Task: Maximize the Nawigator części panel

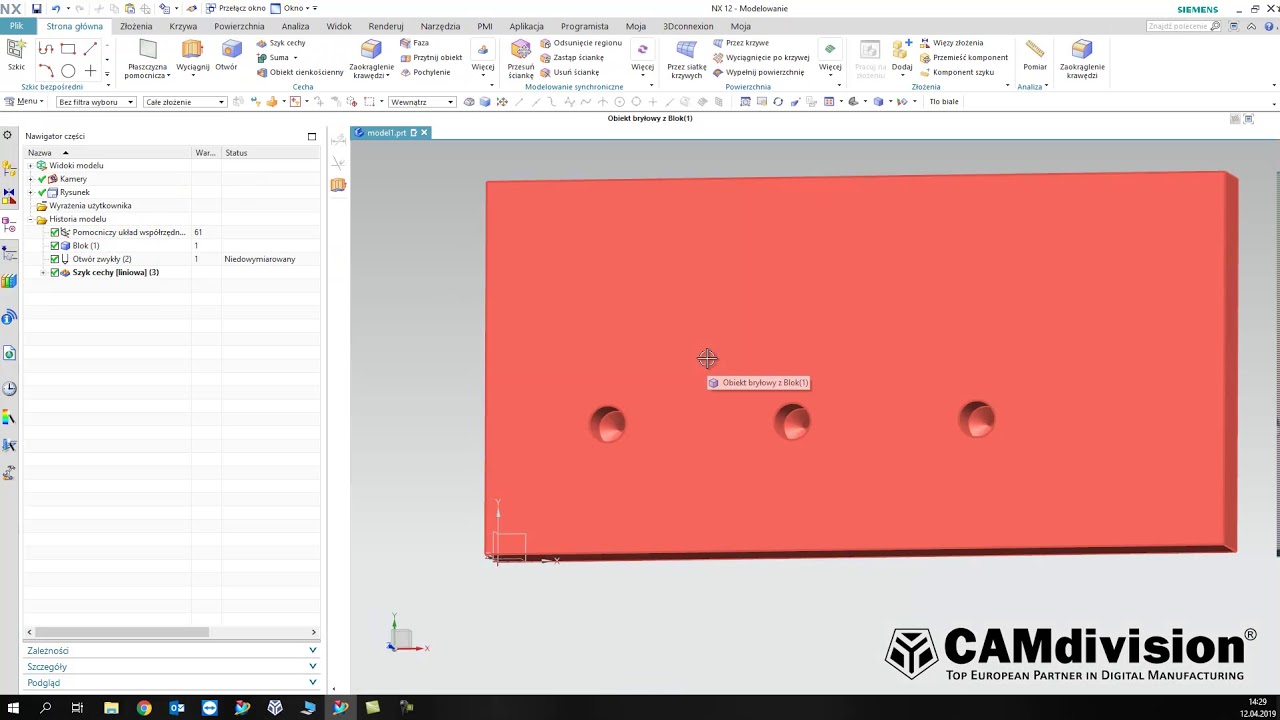Action: point(312,136)
